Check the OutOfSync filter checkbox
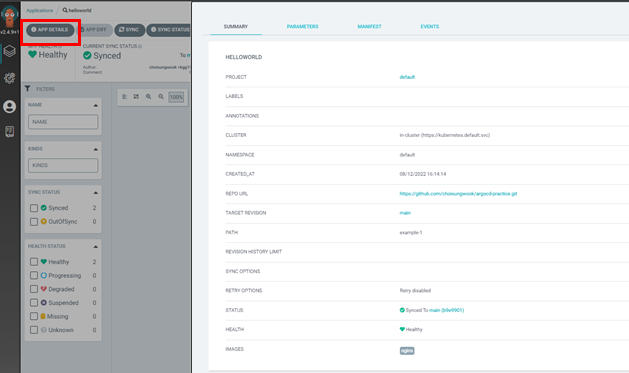The height and width of the screenshot is (373, 629). tap(34, 221)
